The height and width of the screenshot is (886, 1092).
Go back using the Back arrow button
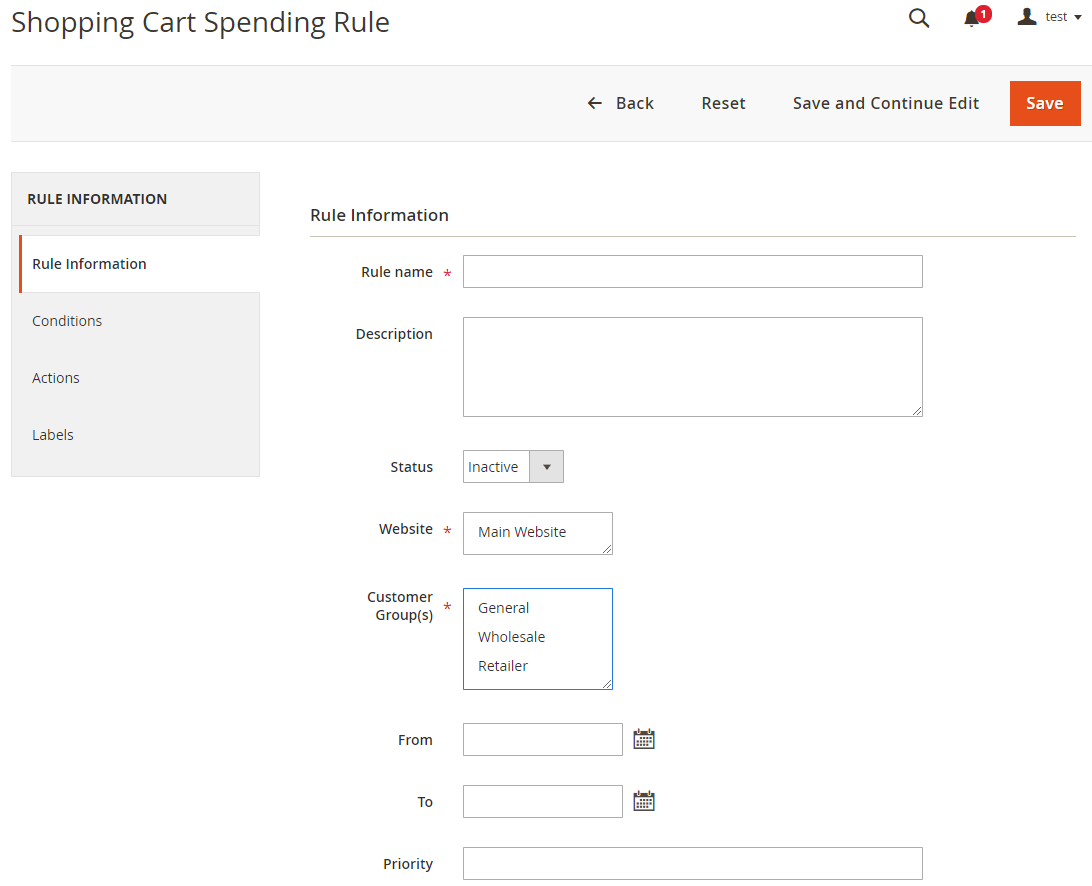click(620, 103)
